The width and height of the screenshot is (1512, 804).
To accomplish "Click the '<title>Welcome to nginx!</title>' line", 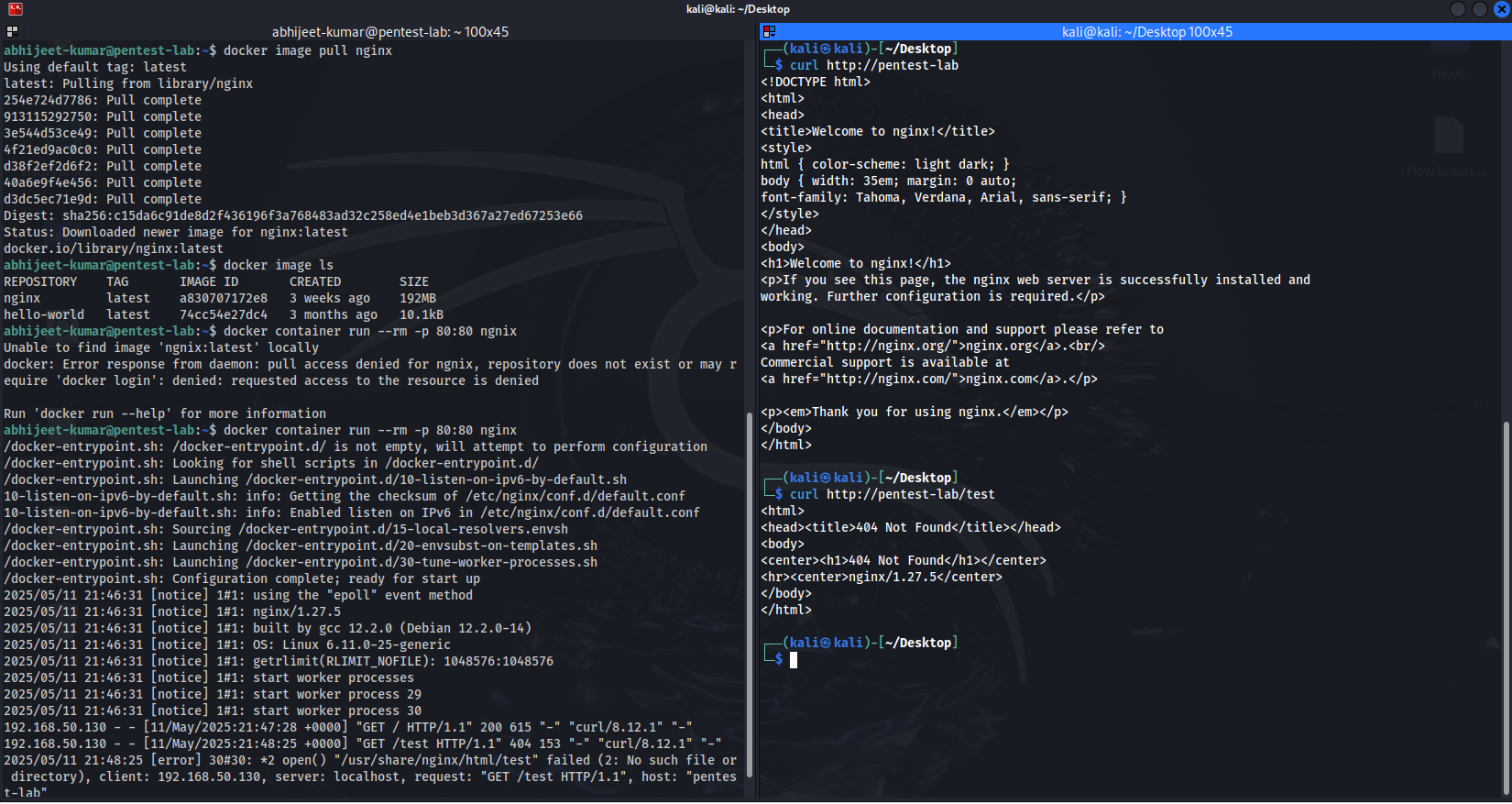I will 878,131.
